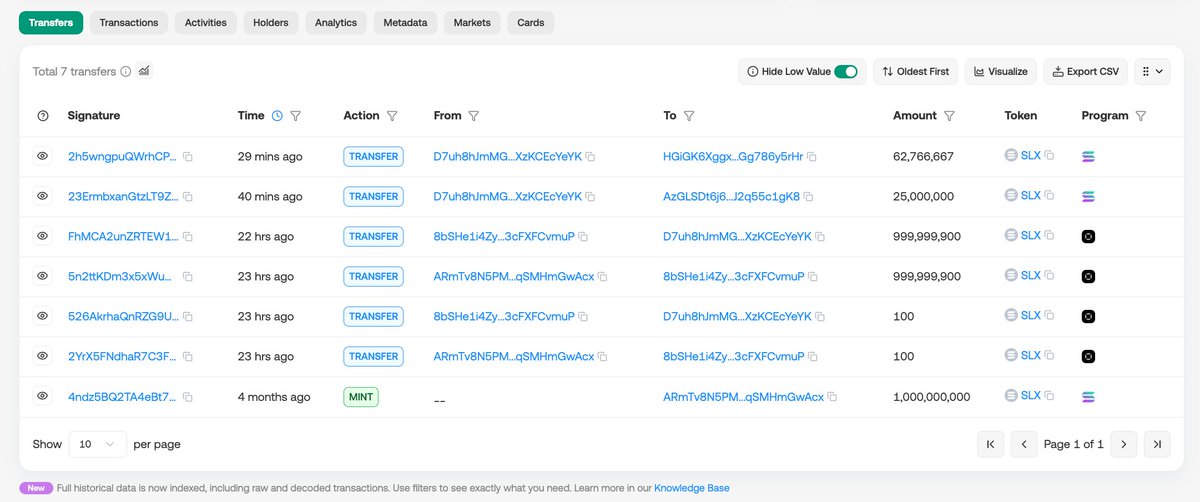Click program icon in 62,766,667 row
This screenshot has width=1200, height=502.
click(1089, 157)
